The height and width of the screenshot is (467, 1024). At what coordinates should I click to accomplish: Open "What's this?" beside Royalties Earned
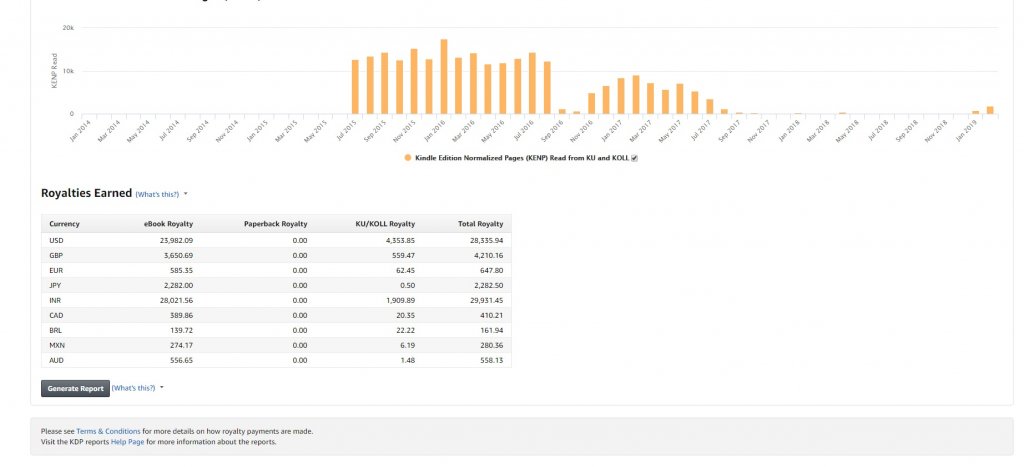pos(157,194)
